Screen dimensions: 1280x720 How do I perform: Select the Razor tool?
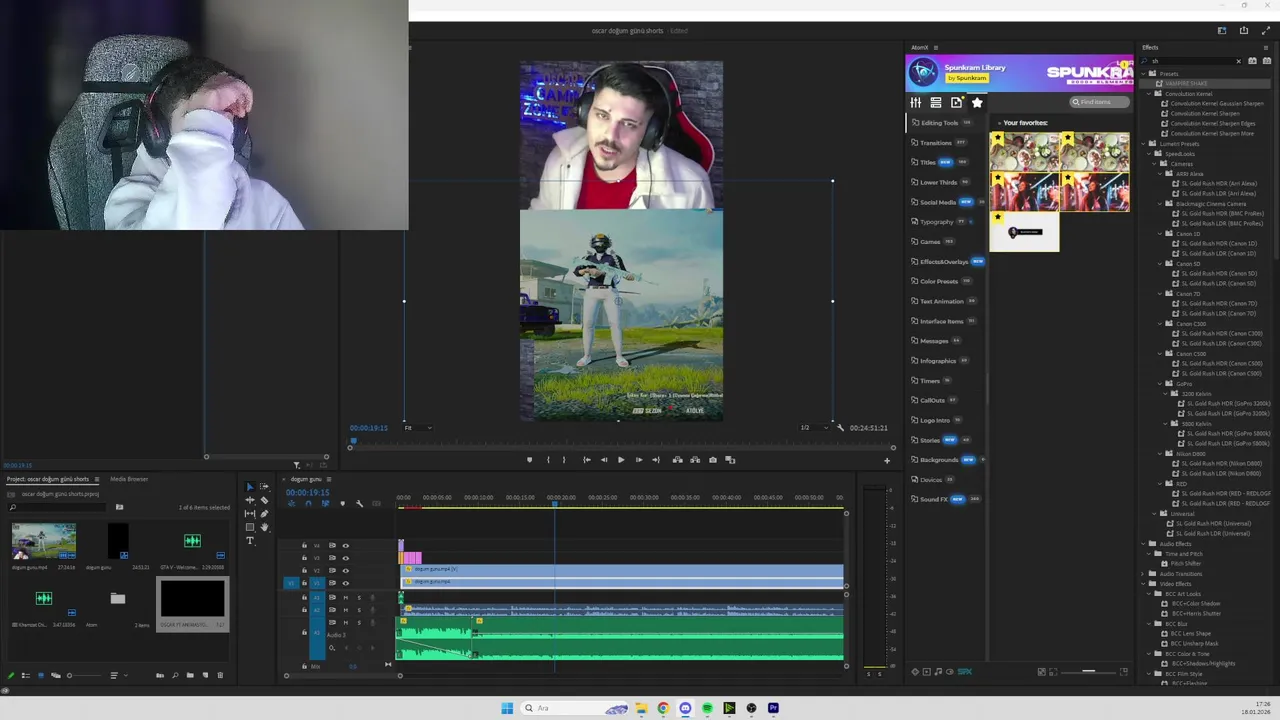tap(264, 500)
